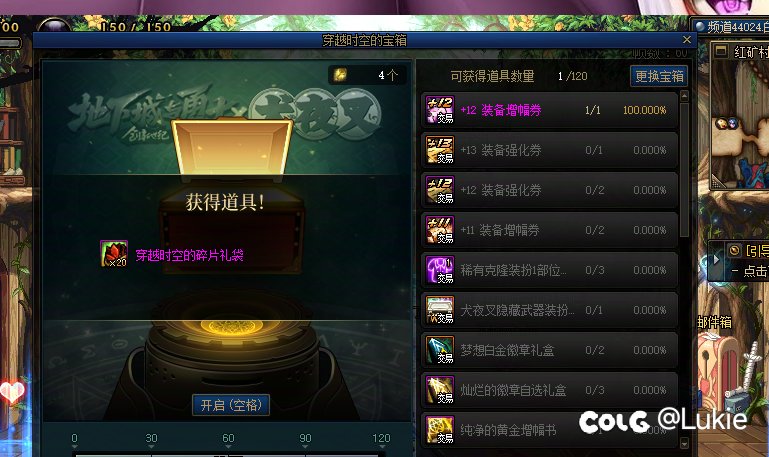Click the 纯净的黄金增幅书 item icon
Viewport: 769px width, 457px height.
point(439,430)
